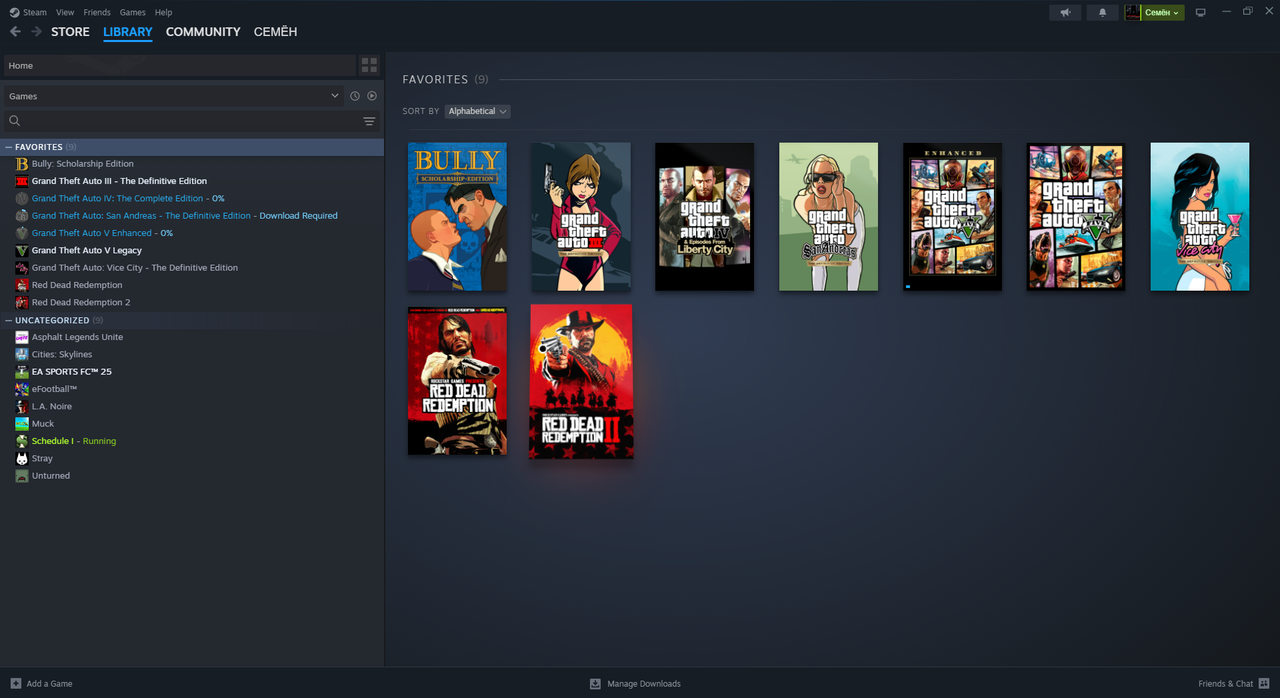The height and width of the screenshot is (698, 1280).
Task: Select Red Dead Redemption in list
Action: click(77, 285)
